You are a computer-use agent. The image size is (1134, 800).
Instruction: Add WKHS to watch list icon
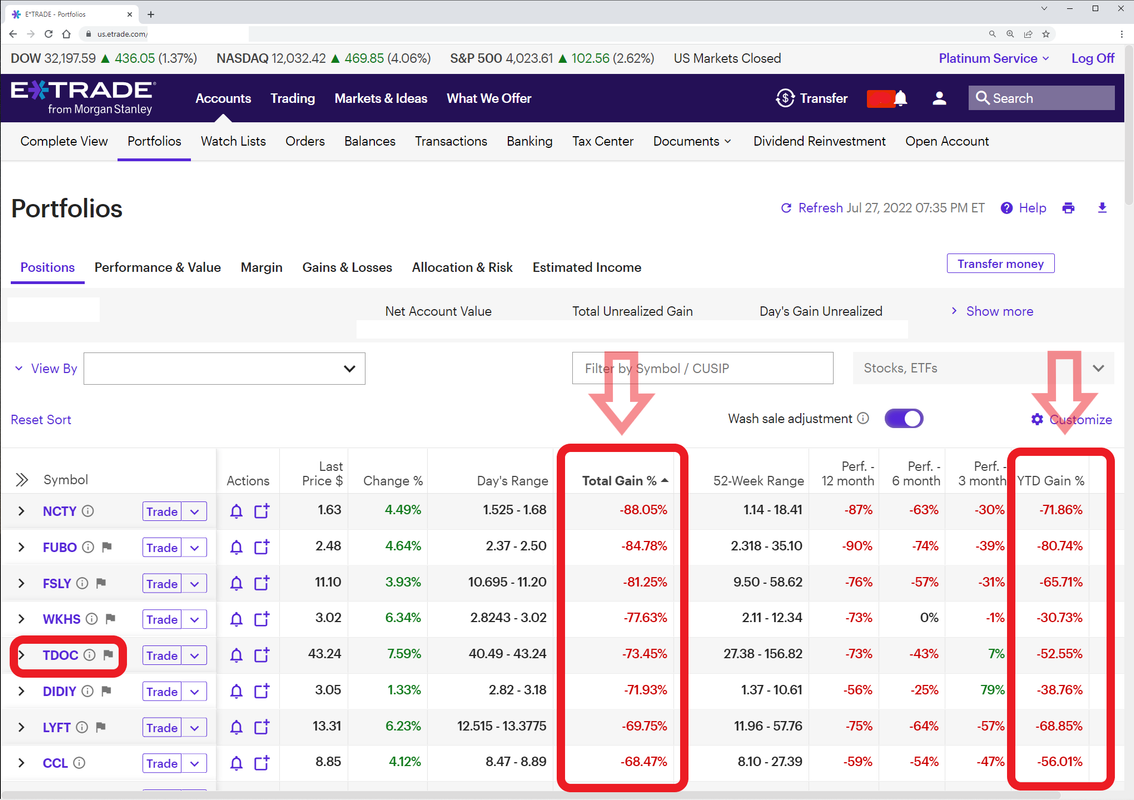tap(262, 618)
